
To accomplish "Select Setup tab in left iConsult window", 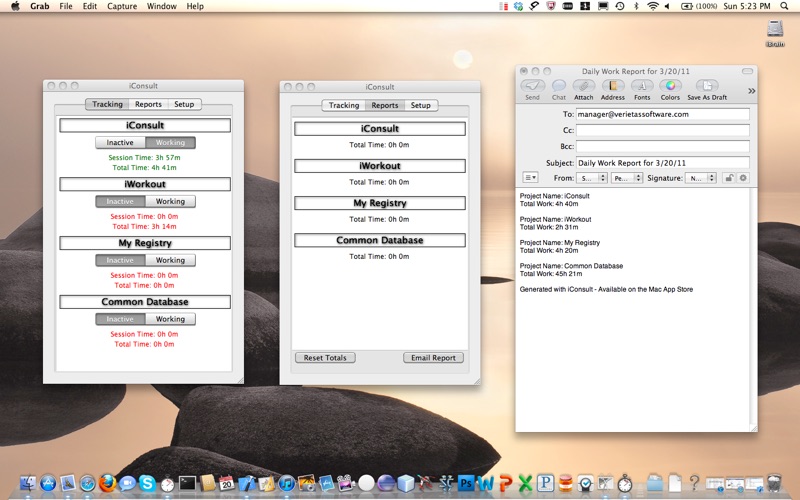I will coord(184,104).
